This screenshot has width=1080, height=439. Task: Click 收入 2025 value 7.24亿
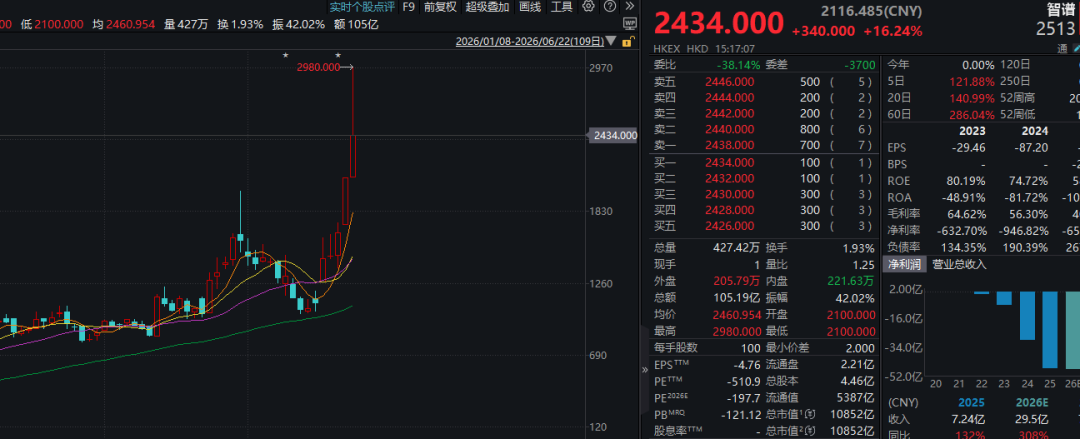click(968, 419)
